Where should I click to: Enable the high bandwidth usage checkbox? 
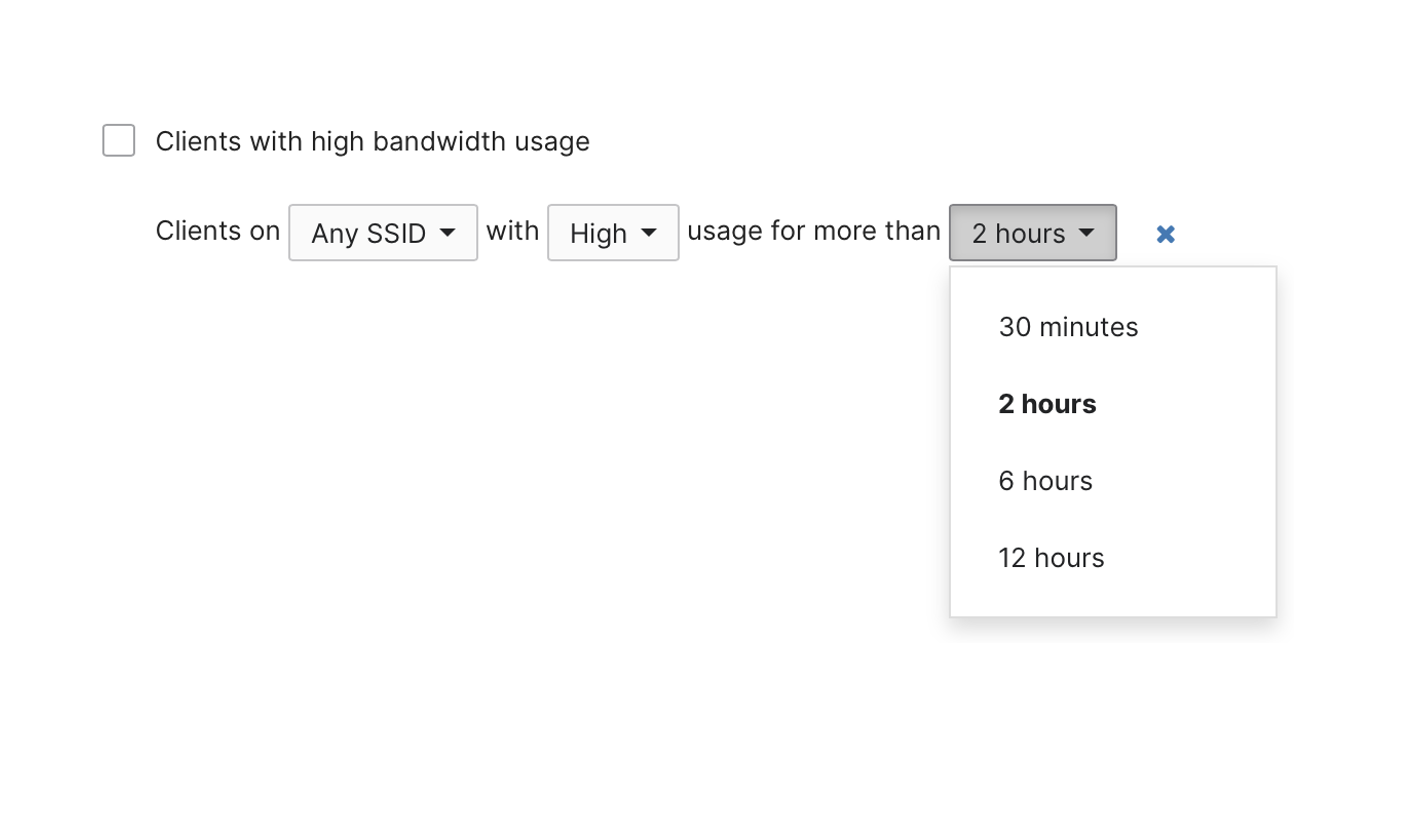pyautogui.click(x=119, y=141)
